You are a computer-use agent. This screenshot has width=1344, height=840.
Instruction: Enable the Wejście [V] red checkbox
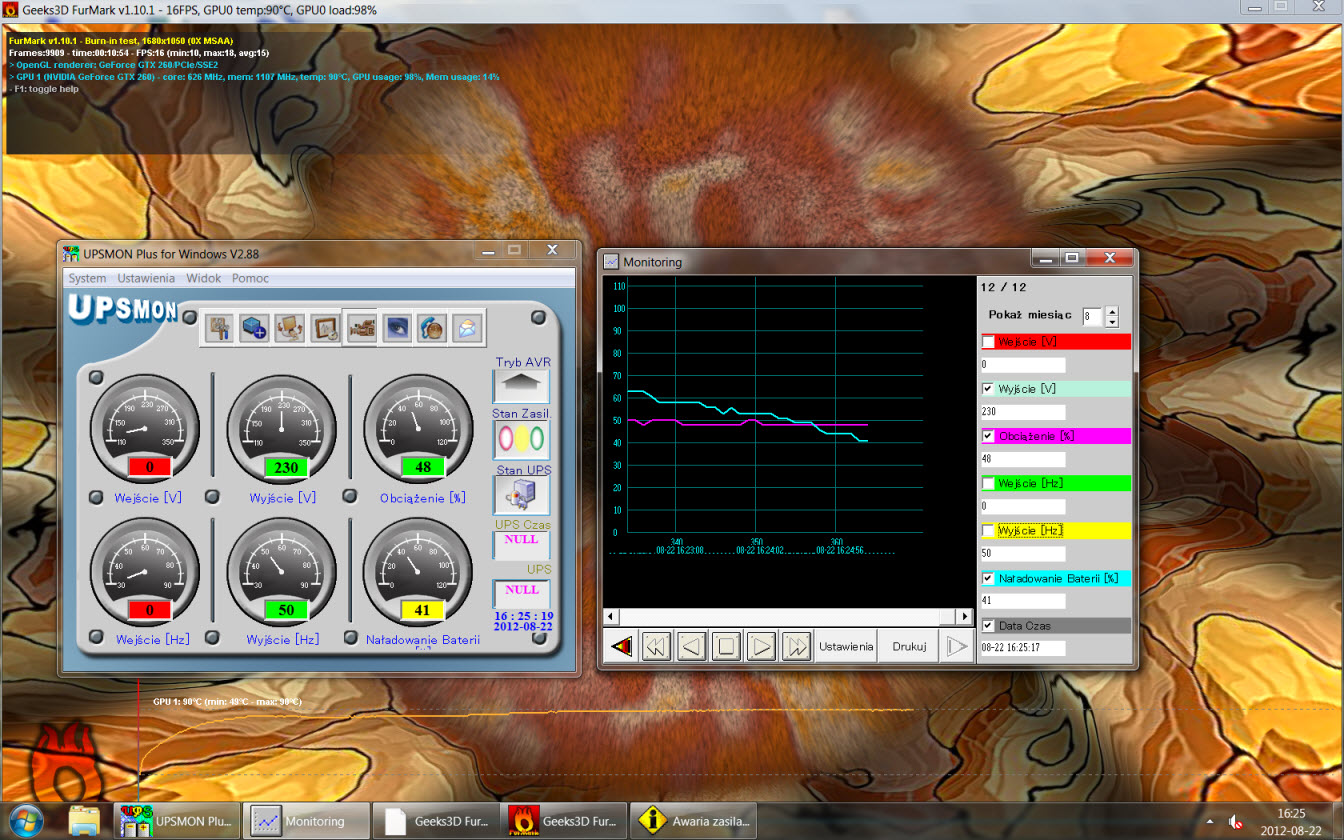coord(989,342)
